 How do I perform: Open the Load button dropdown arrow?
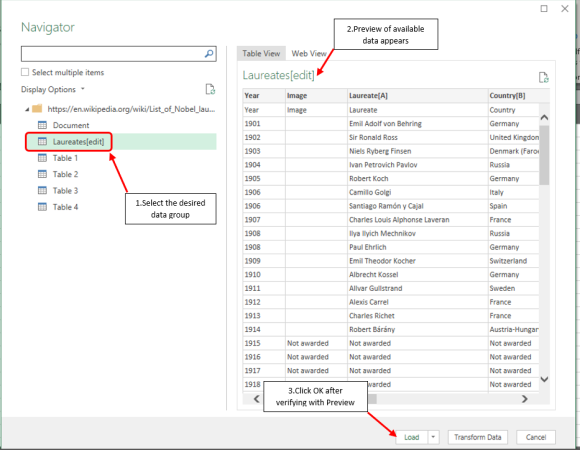[x=433, y=437]
